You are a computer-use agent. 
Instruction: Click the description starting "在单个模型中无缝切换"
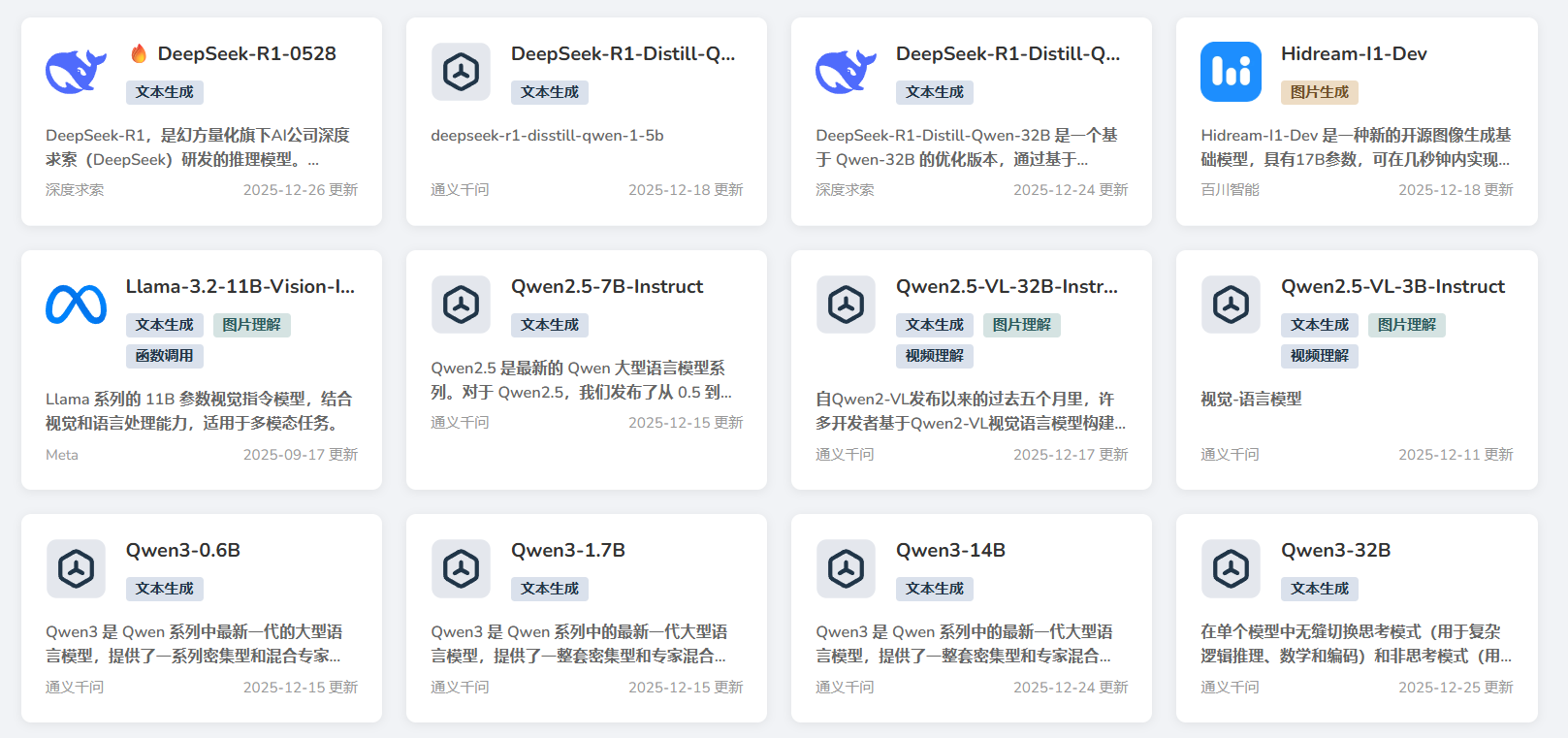[1356, 644]
